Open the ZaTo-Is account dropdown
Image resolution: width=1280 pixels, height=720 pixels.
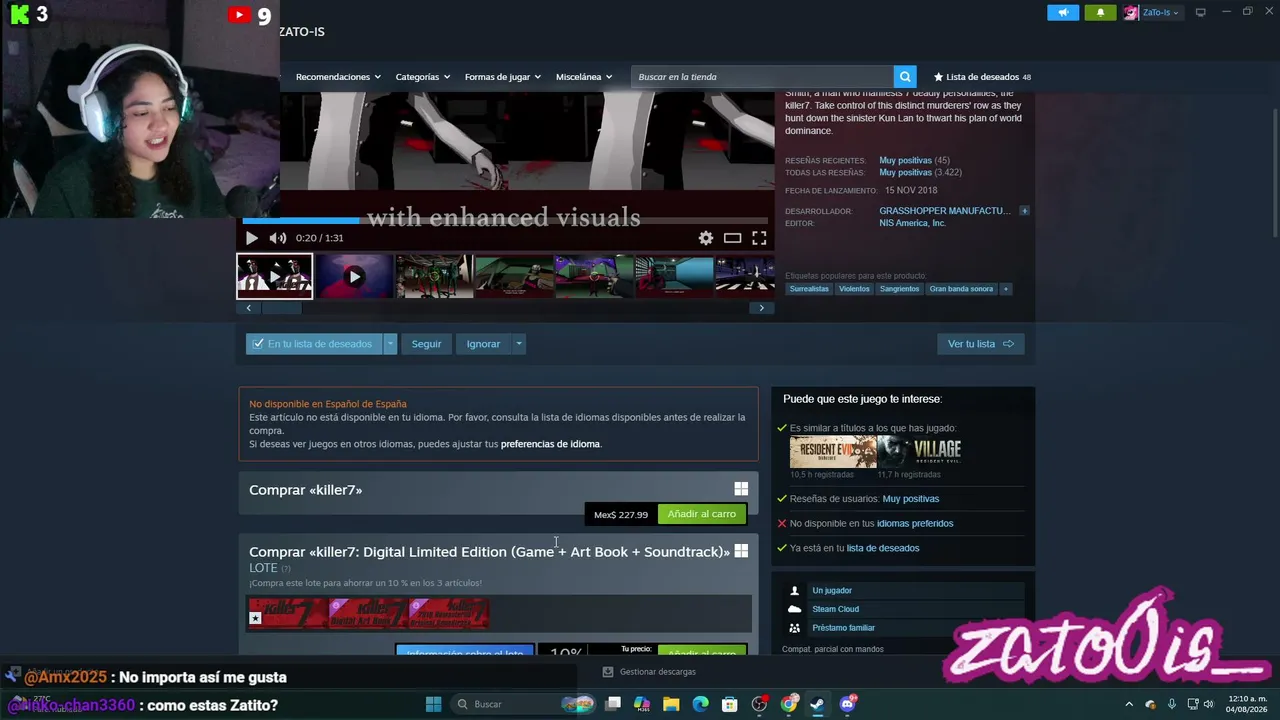click(1152, 12)
